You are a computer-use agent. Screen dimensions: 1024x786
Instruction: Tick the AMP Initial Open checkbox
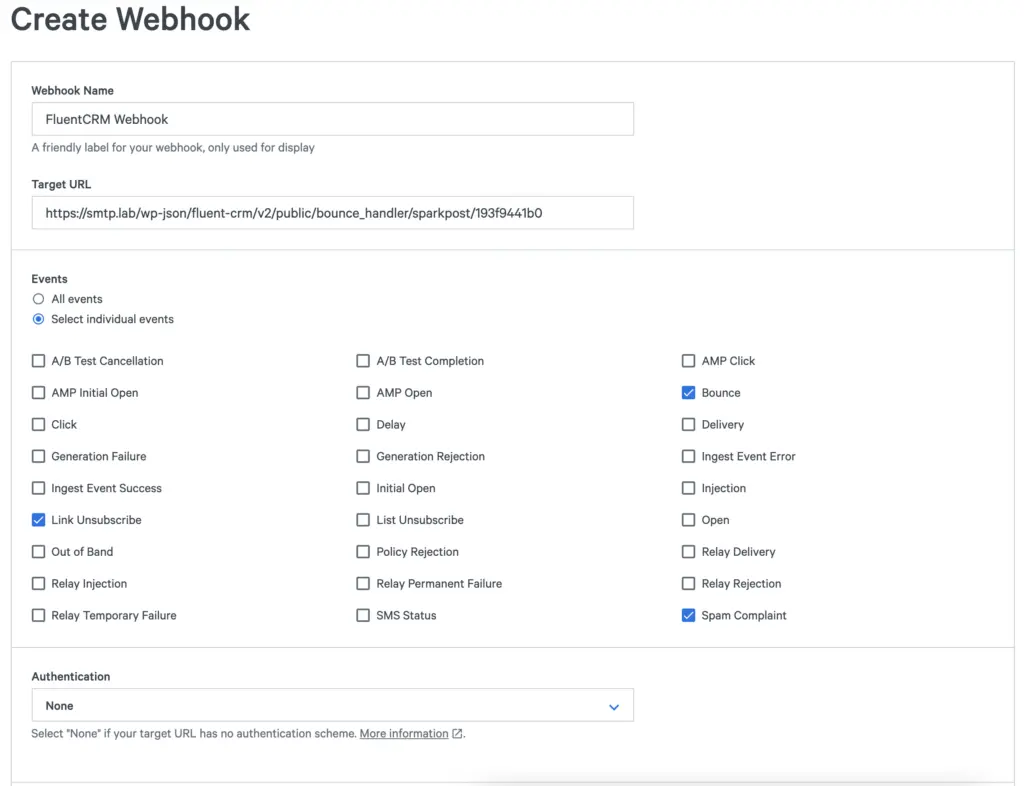tap(39, 393)
